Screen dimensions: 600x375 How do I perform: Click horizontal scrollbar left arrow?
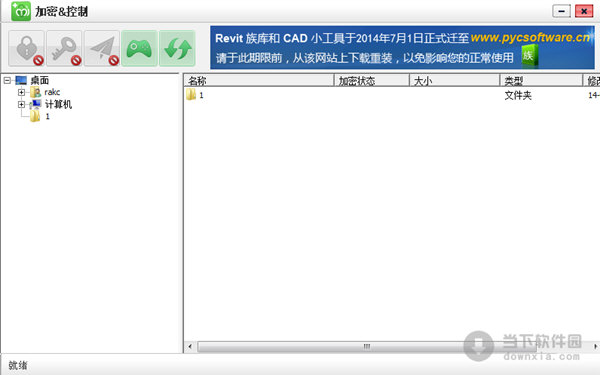[x=190, y=347]
